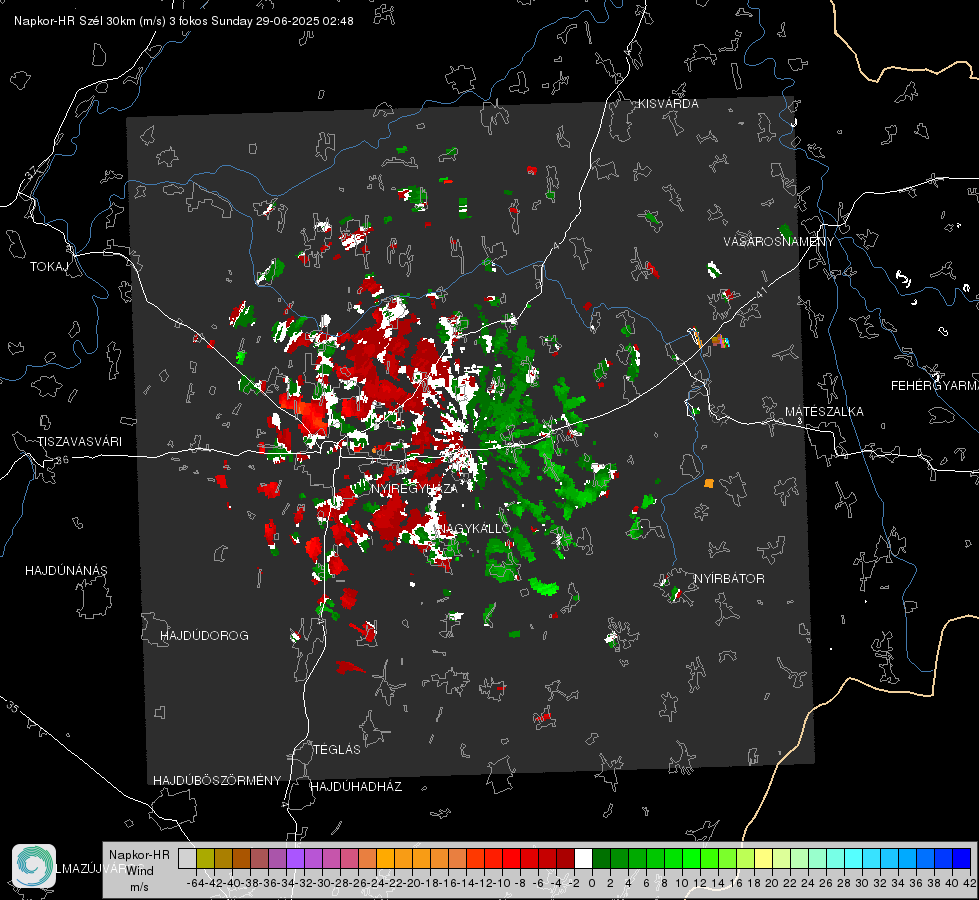Click the VÁSÁROSNAMÉNY city label
The image size is (979, 900).
pyautogui.click(x=779, y=242)
